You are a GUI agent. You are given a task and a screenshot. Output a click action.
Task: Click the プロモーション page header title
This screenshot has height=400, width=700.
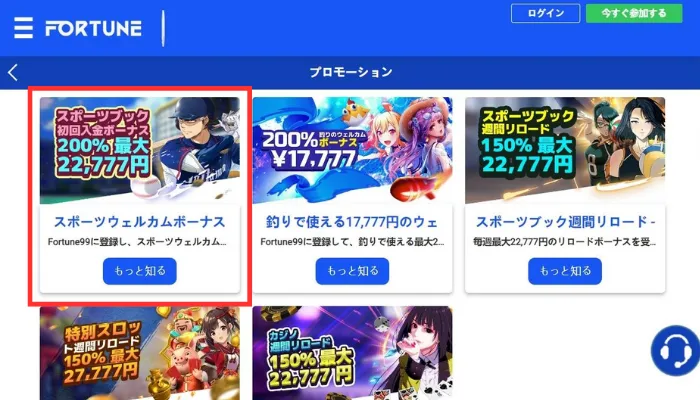pyautogui.click(x=351, y=72)
